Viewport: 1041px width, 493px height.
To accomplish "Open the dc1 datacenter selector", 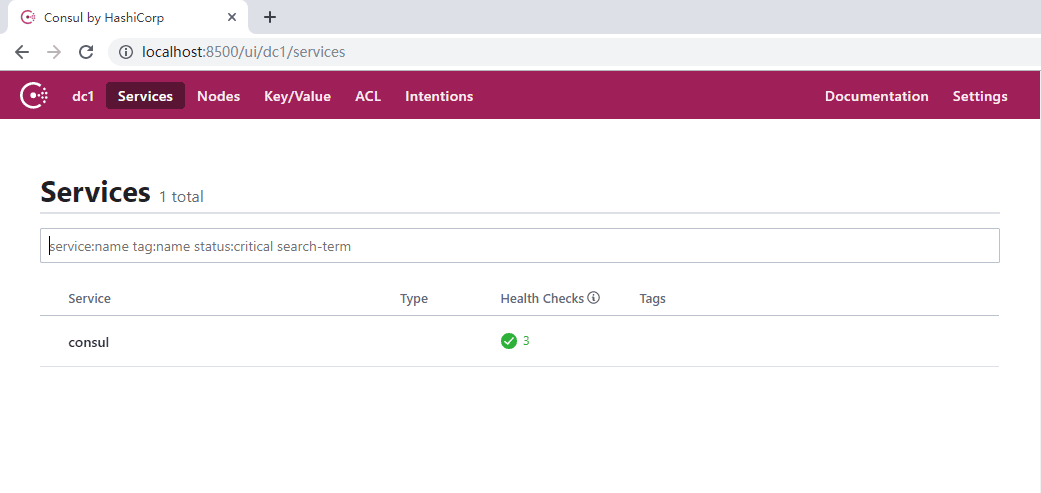I will [83, 96].
